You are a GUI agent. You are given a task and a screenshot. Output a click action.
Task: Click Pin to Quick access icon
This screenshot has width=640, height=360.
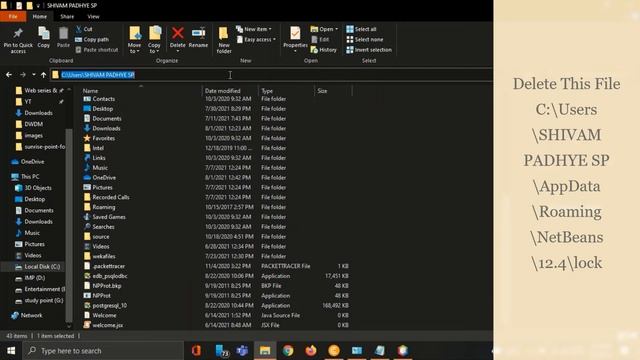[18, 33]
